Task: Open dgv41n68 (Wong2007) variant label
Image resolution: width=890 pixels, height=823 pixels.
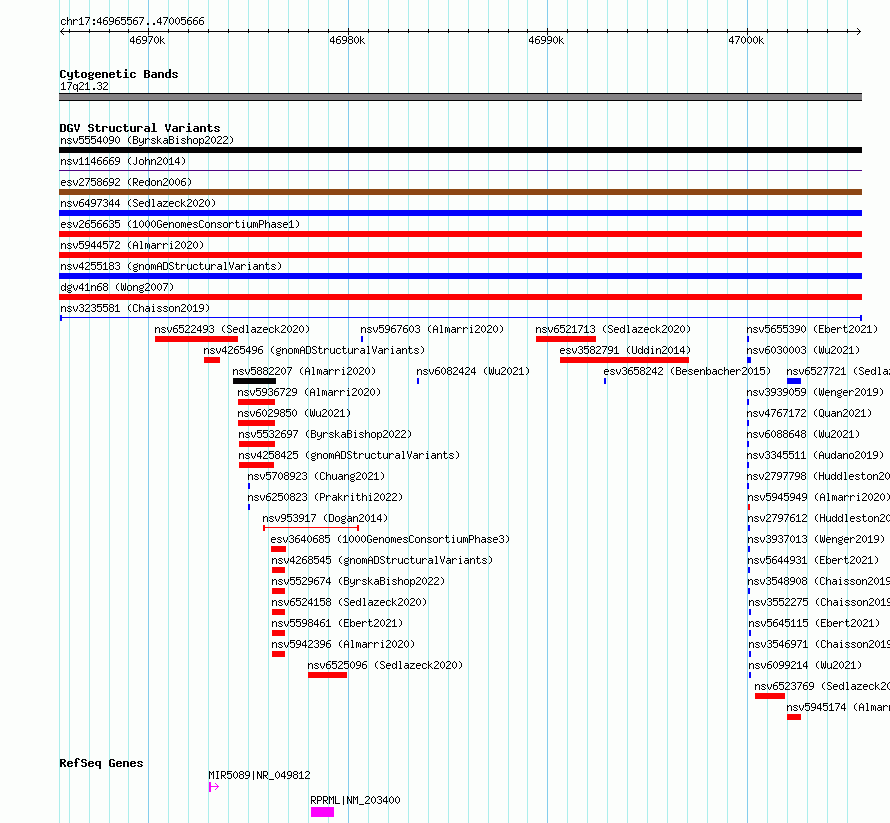Action: pyautogui.click(x=117, y=287)
